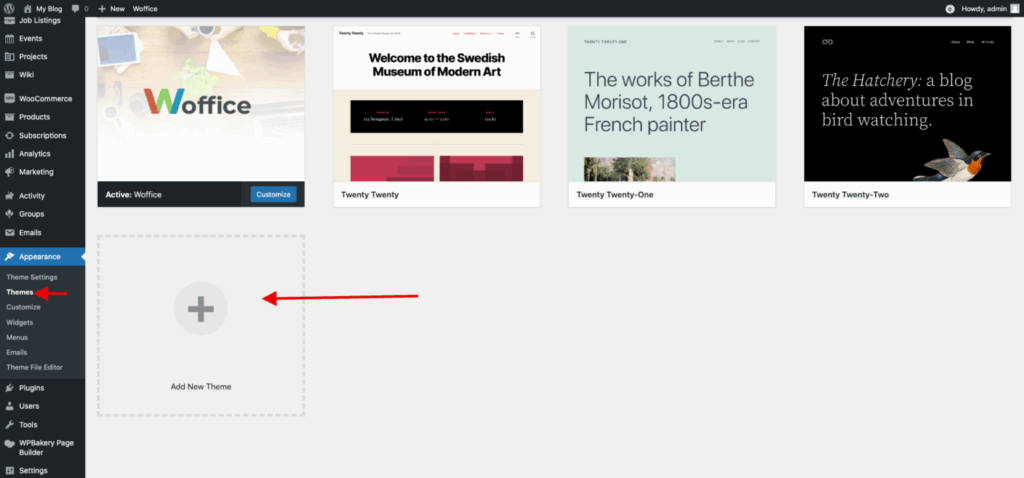1024x478 pixels.
Task: Open the admin avatar in top bar
Action: click(1014, 8)
